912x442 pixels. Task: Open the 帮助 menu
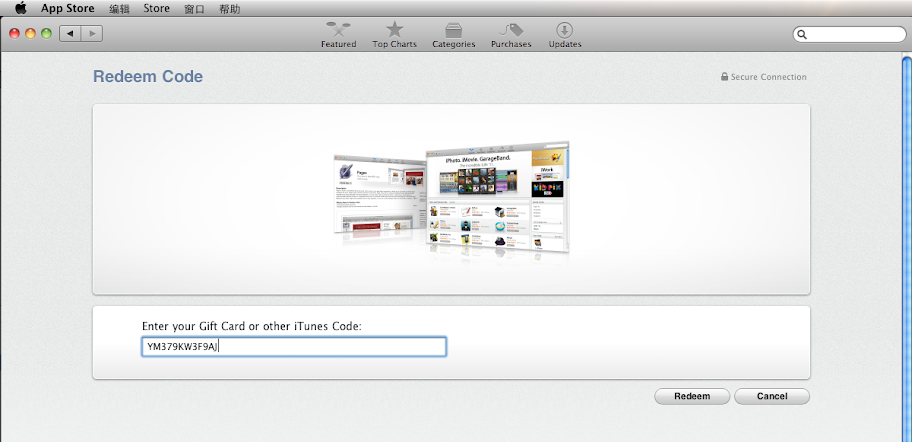[x=230, y=9]
